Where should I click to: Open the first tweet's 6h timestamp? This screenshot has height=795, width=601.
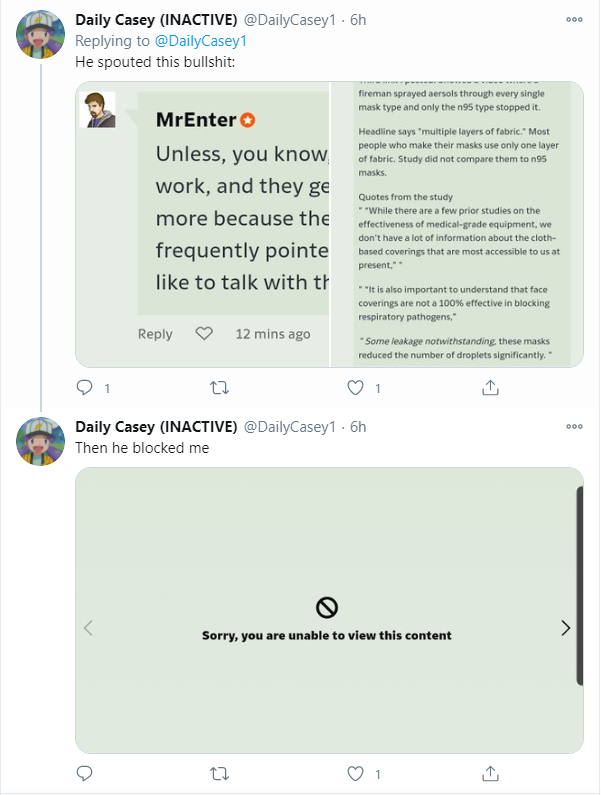(357, 19)
